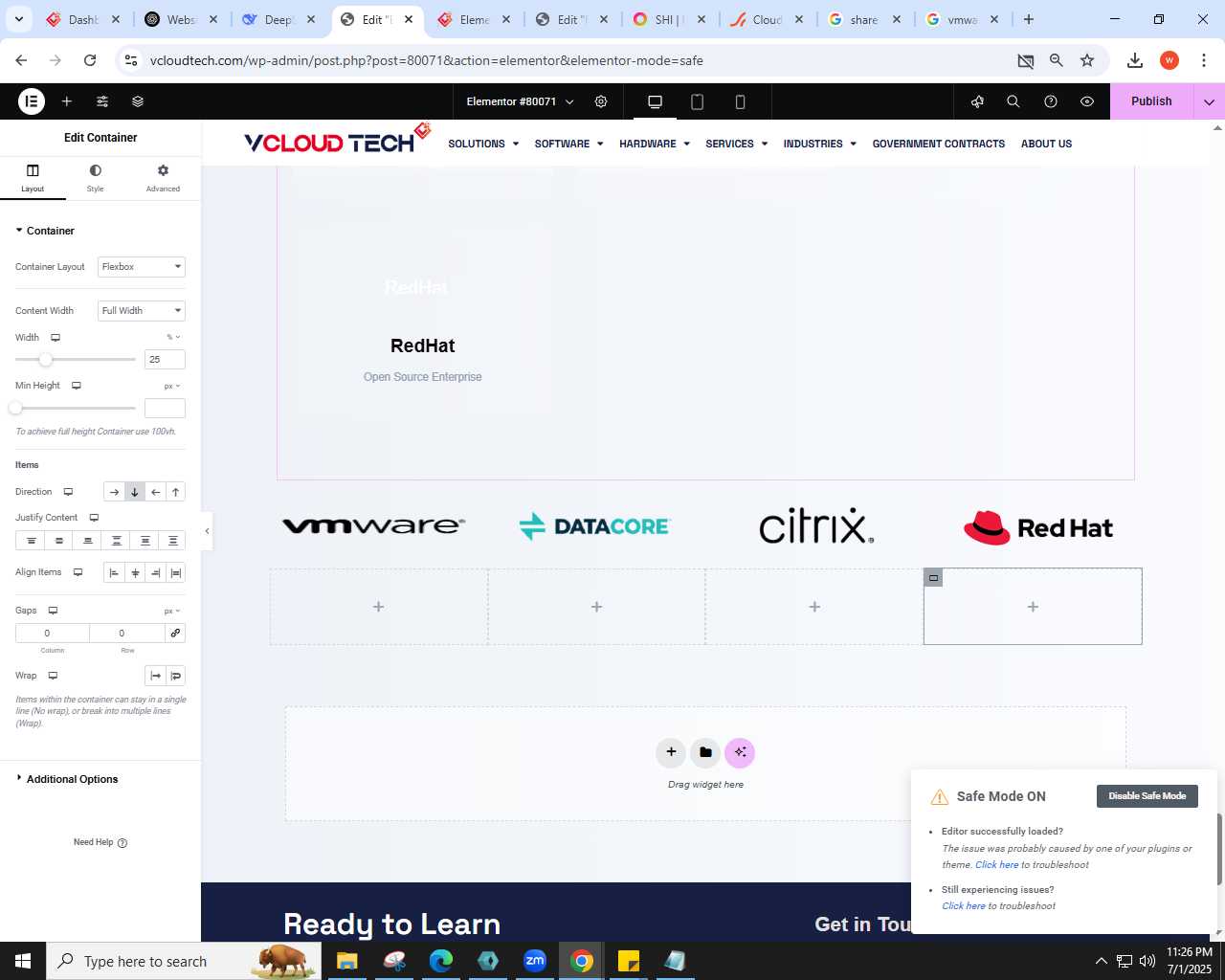Open Add Element panel via plus icon

(67, 101)
